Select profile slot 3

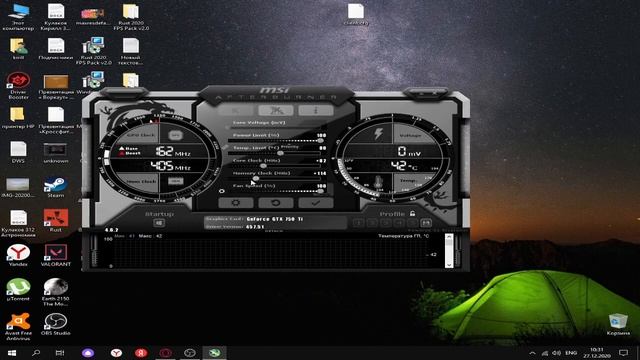tap(386, 223)
